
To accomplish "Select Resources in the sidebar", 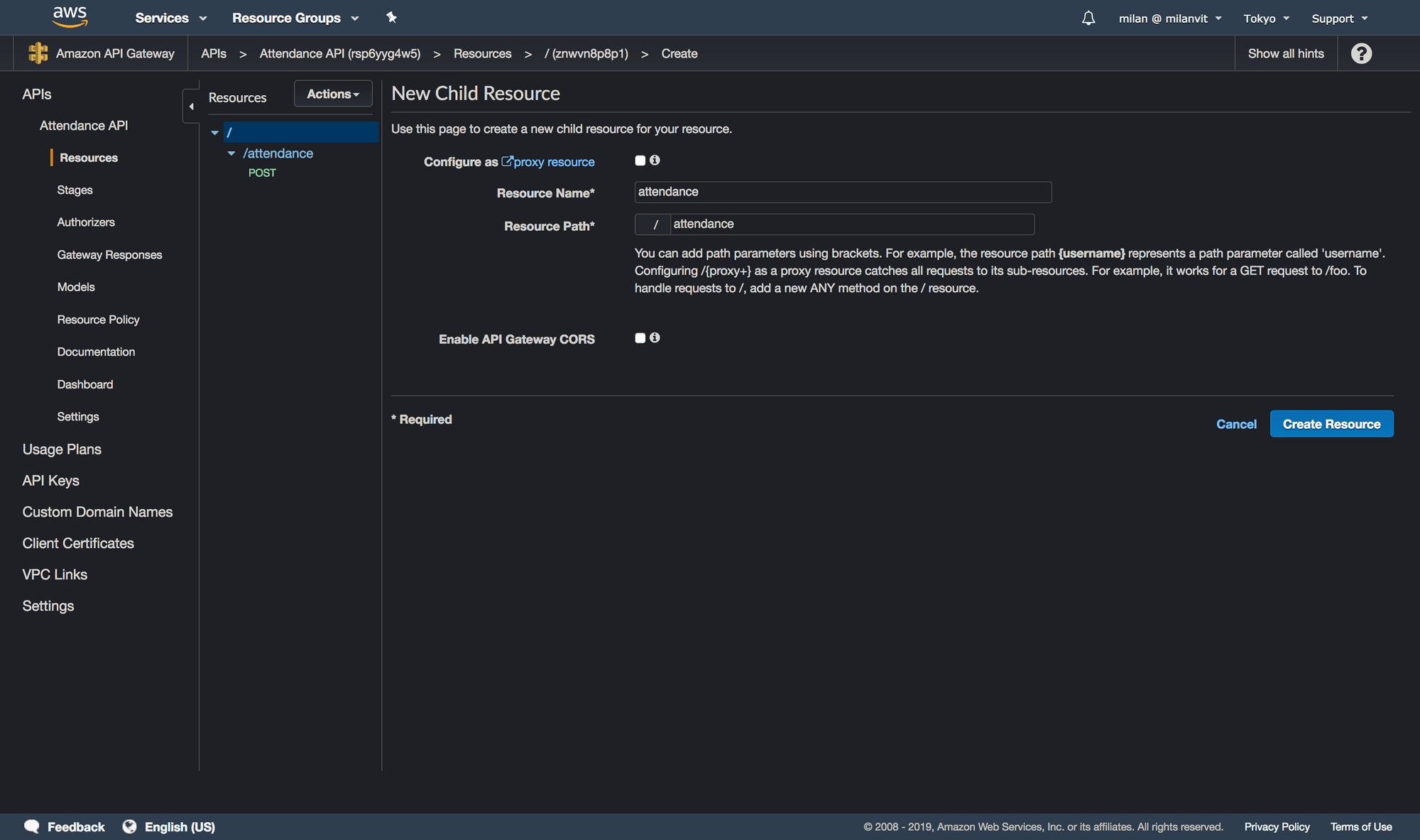I will point(89,158).
